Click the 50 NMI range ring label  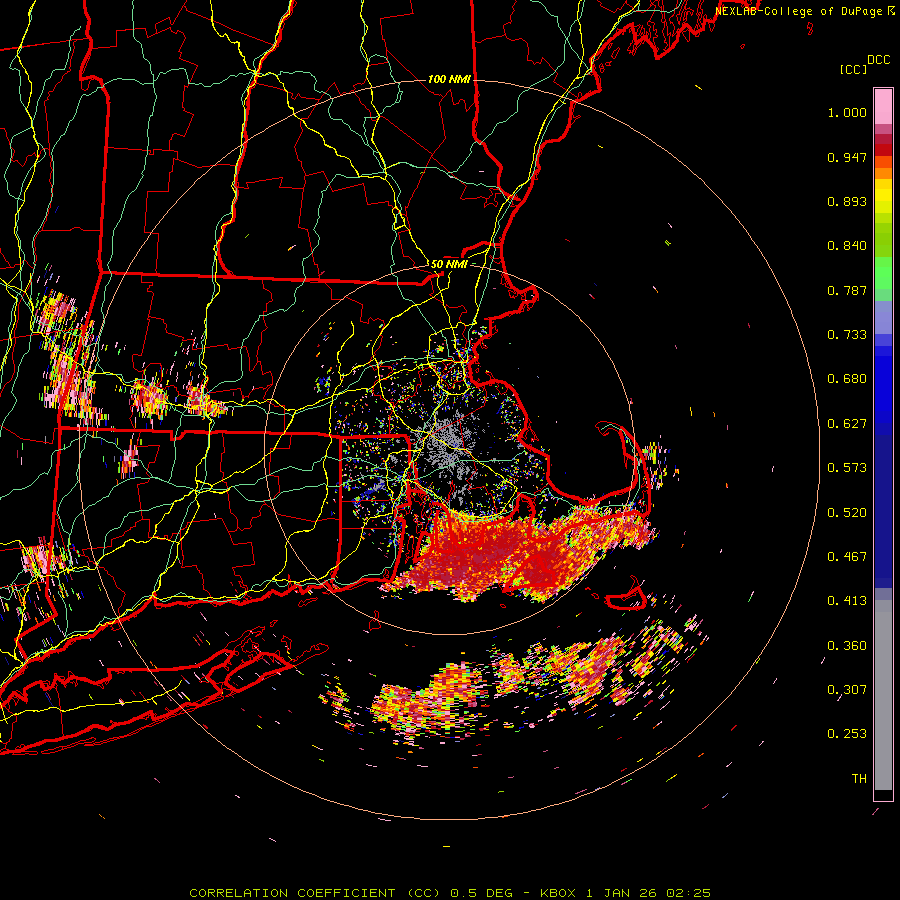[x=449, y=264]
